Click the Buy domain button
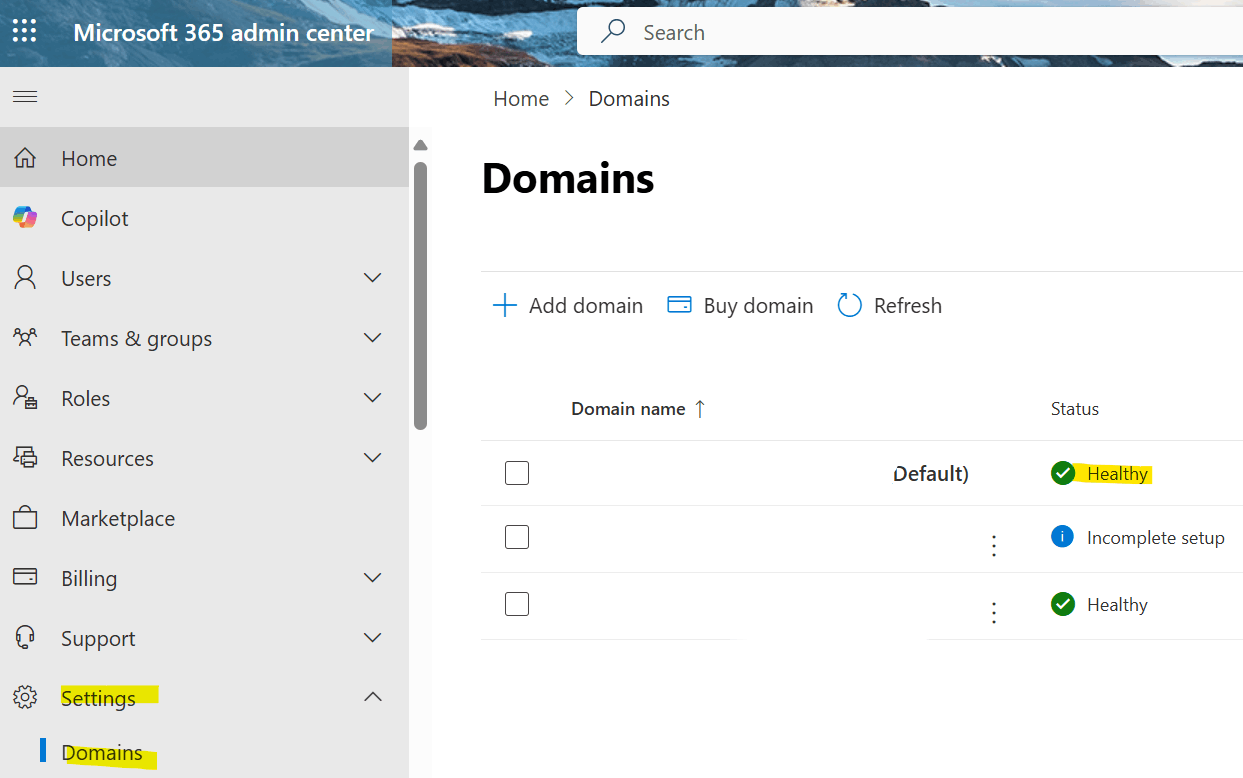This screenshot has height=778, width=1243. (740, 305)
